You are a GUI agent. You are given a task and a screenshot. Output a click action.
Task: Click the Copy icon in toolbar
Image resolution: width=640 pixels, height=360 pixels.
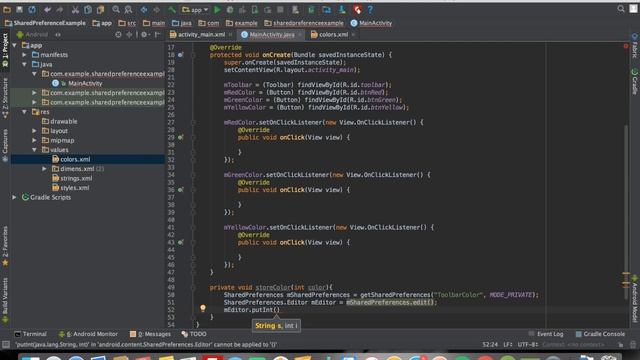pos(88,9)
